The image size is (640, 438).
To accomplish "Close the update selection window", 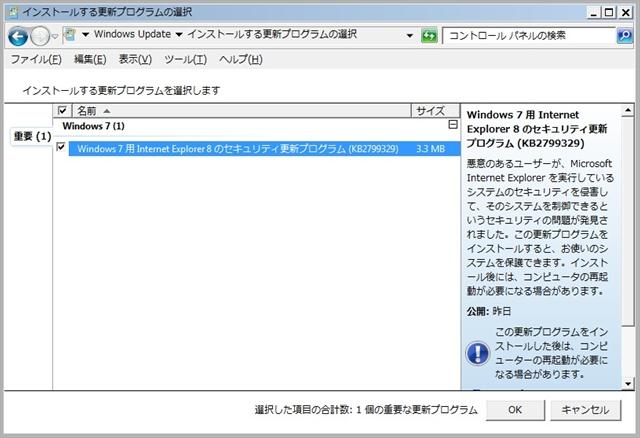I will tap(625, 13).
